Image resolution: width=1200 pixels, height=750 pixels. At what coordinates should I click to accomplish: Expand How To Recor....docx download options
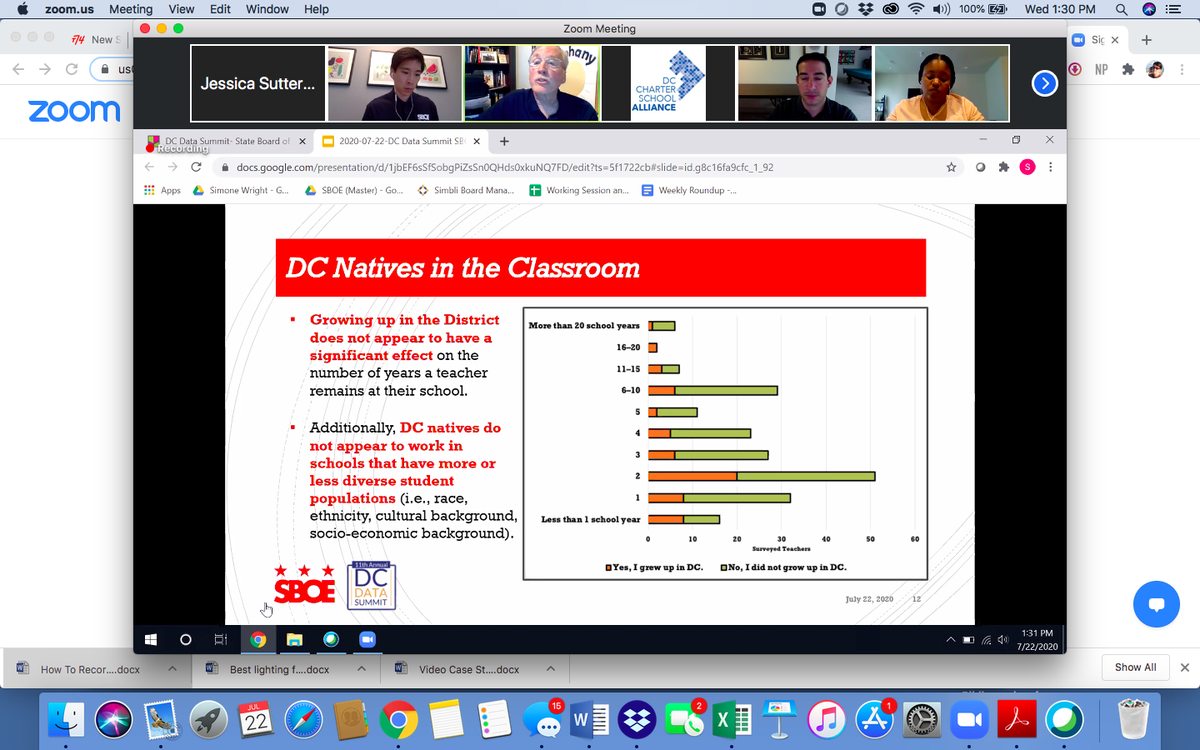[172, 668]
